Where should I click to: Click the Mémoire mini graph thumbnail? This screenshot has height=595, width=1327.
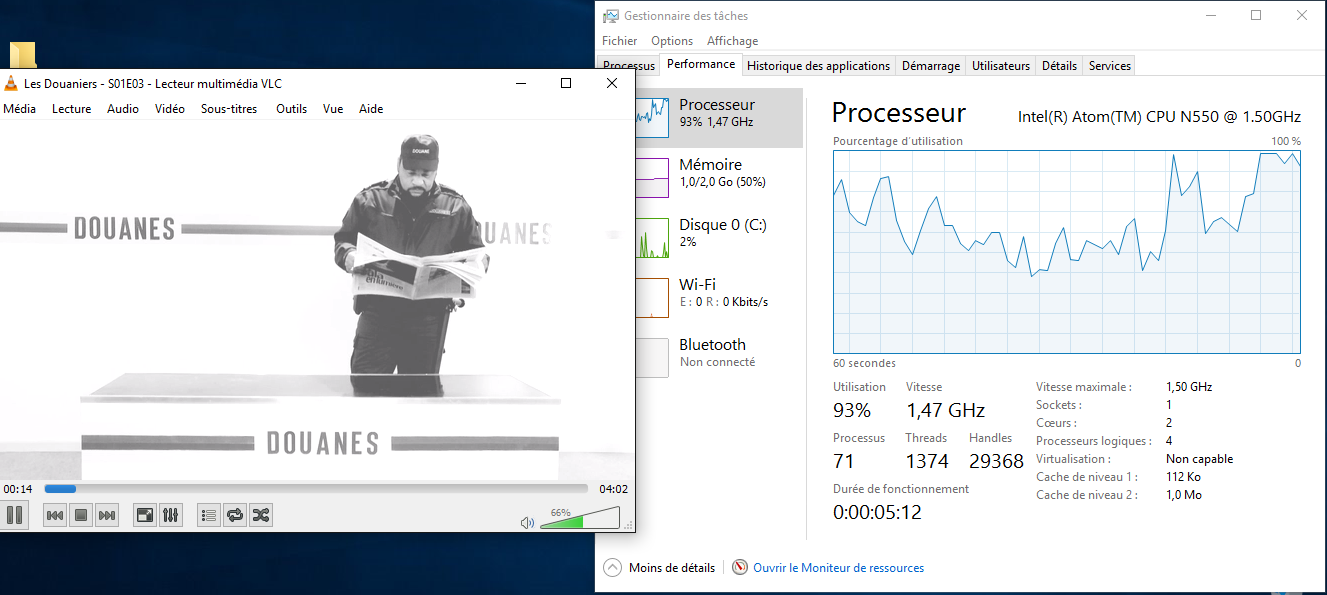[x=651, y=178]
